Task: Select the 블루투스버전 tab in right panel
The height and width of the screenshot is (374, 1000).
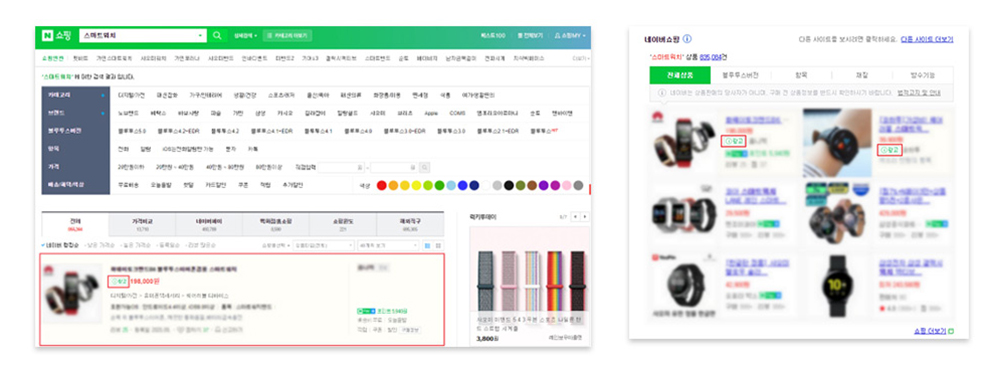Action: click(740, 75)
